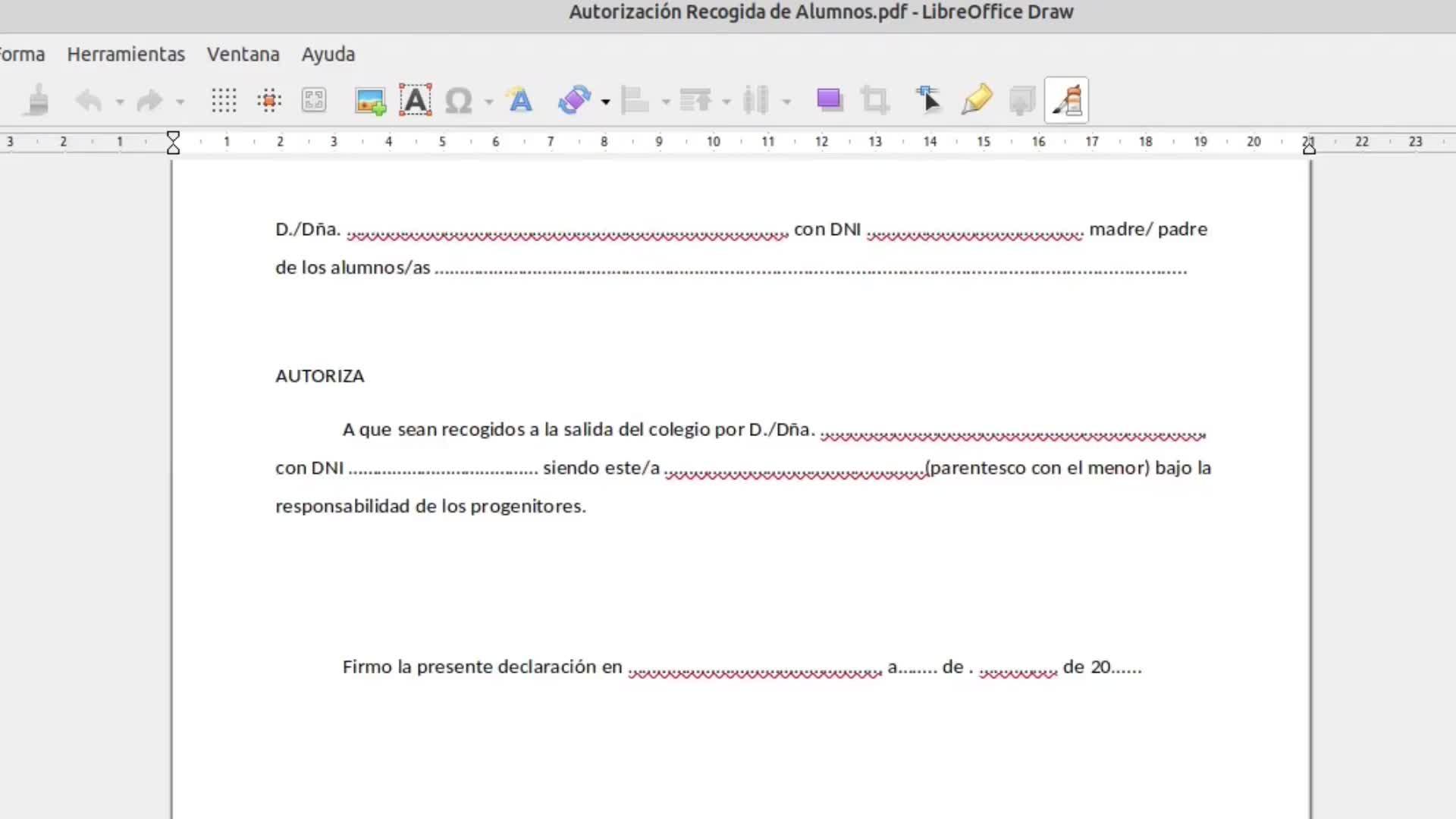Insert a special character with Omega icon
This screenshot has height=819, width=1456.
458,100
